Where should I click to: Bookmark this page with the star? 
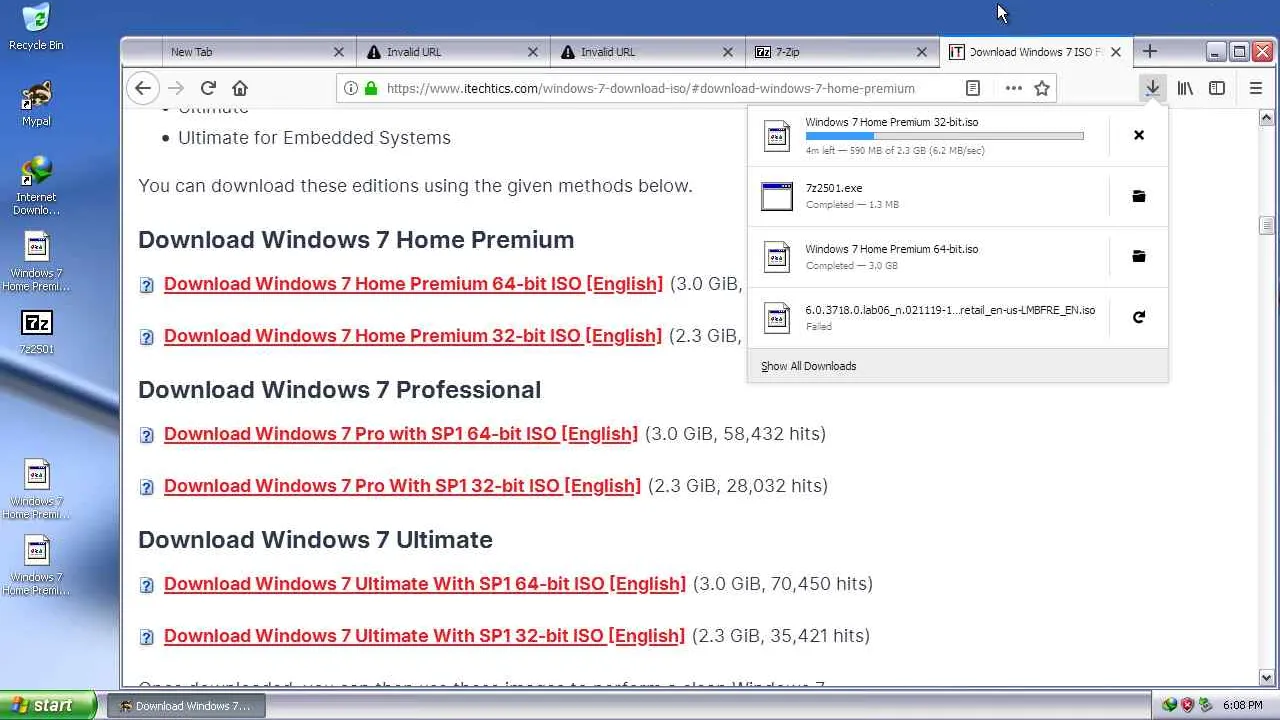[1042, 88]
